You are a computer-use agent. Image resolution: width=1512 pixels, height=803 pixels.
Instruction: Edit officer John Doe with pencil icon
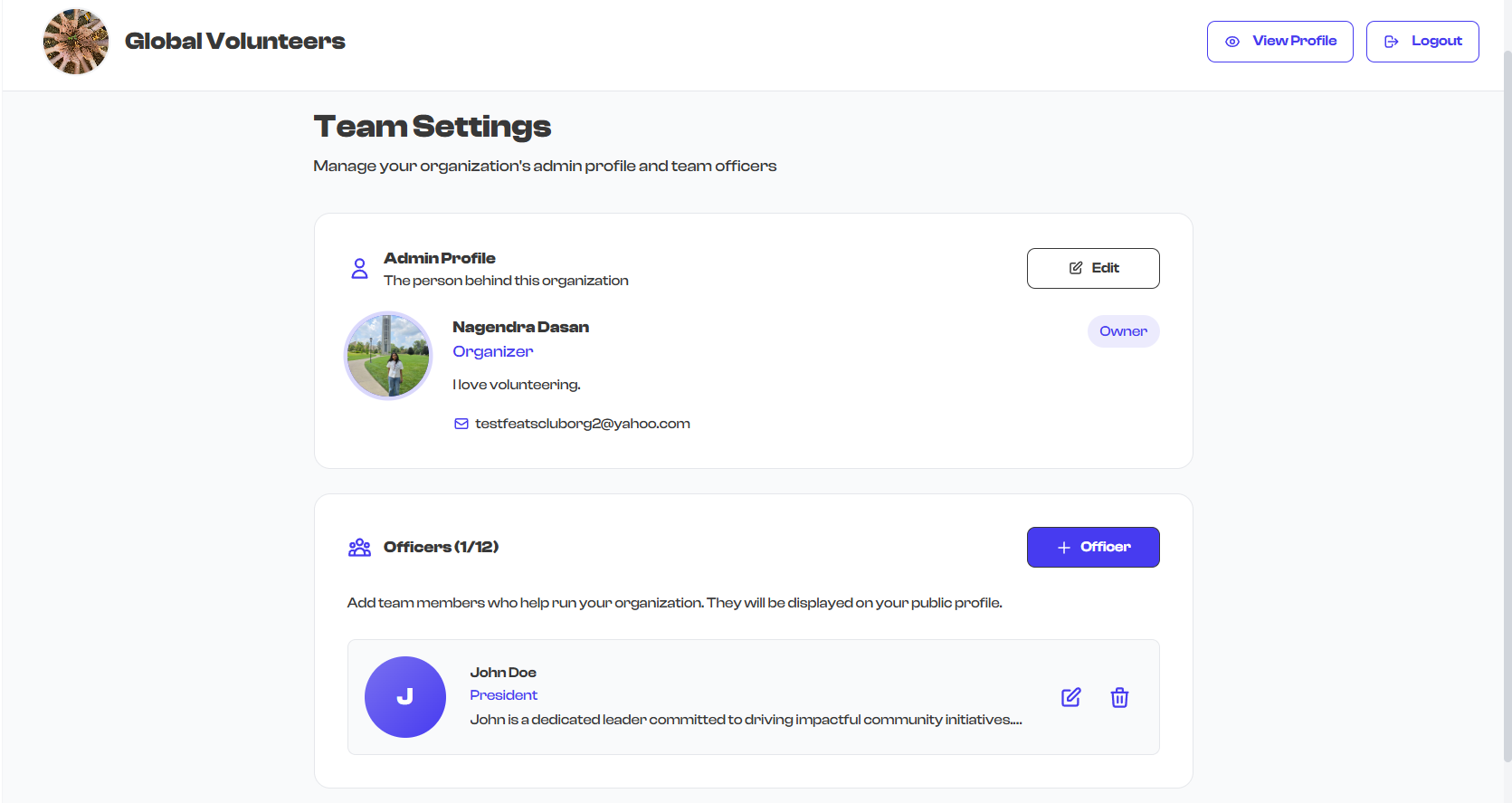1070,697
